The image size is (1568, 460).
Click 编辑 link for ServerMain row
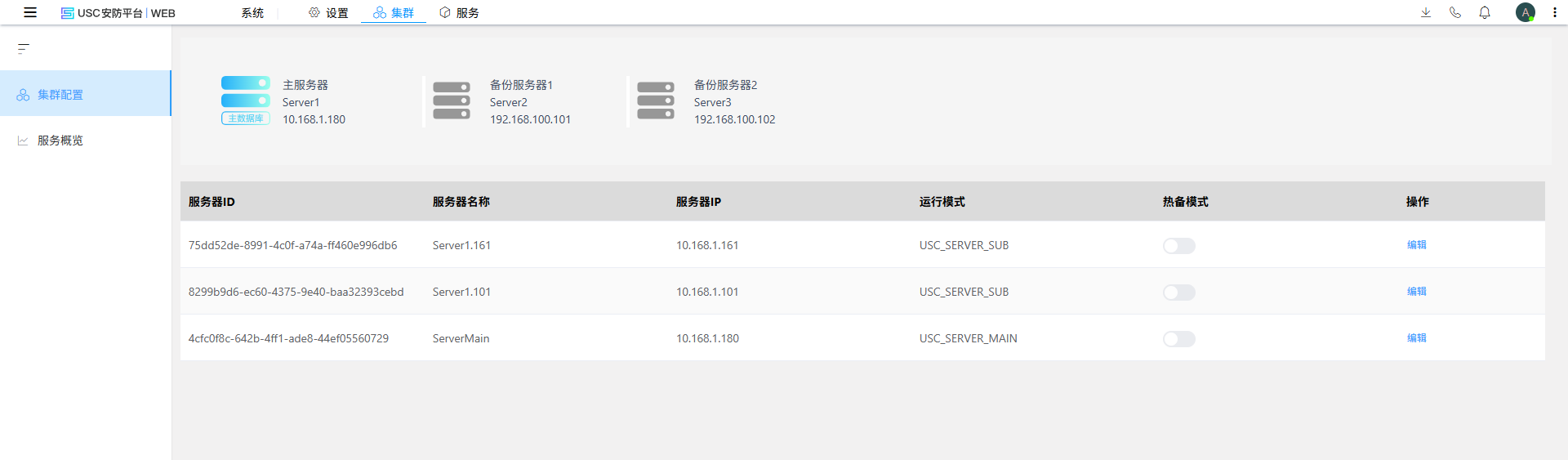pos(1417,338)
